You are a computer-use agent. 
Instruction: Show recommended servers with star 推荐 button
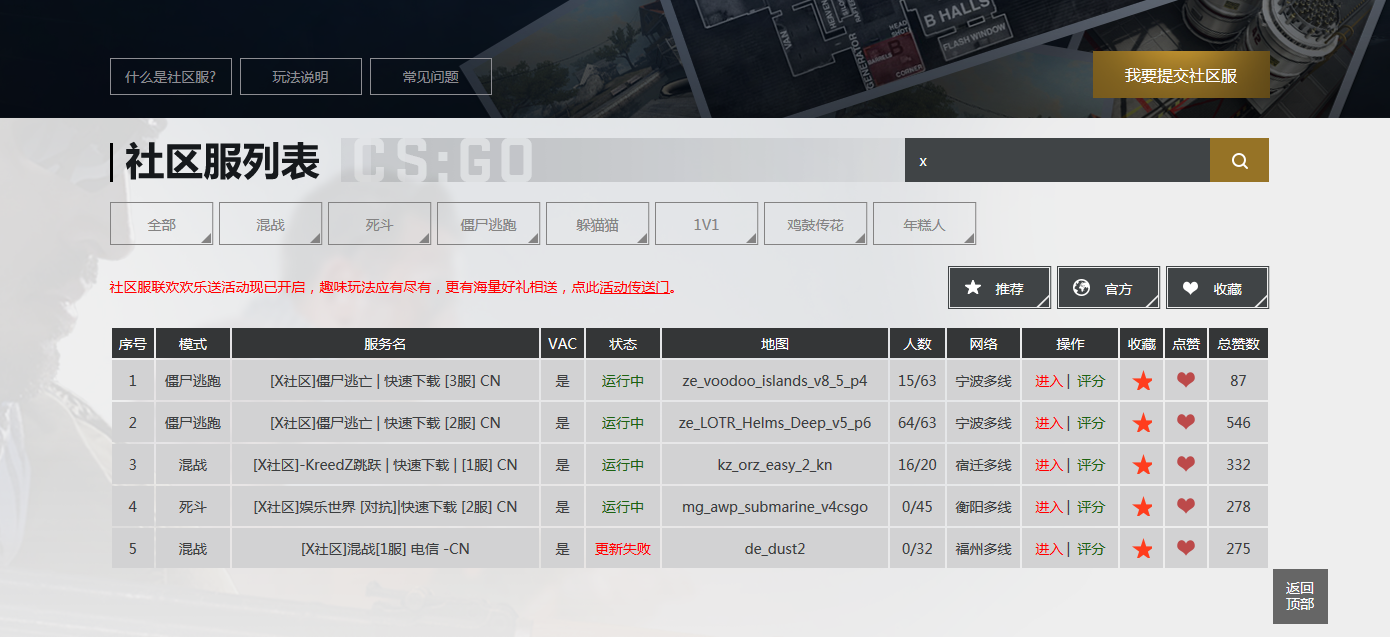coord(999,288)
